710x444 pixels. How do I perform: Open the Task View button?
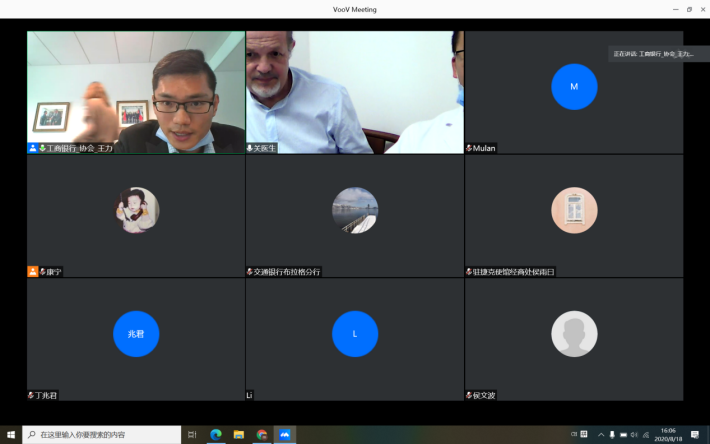click(191, 435)
